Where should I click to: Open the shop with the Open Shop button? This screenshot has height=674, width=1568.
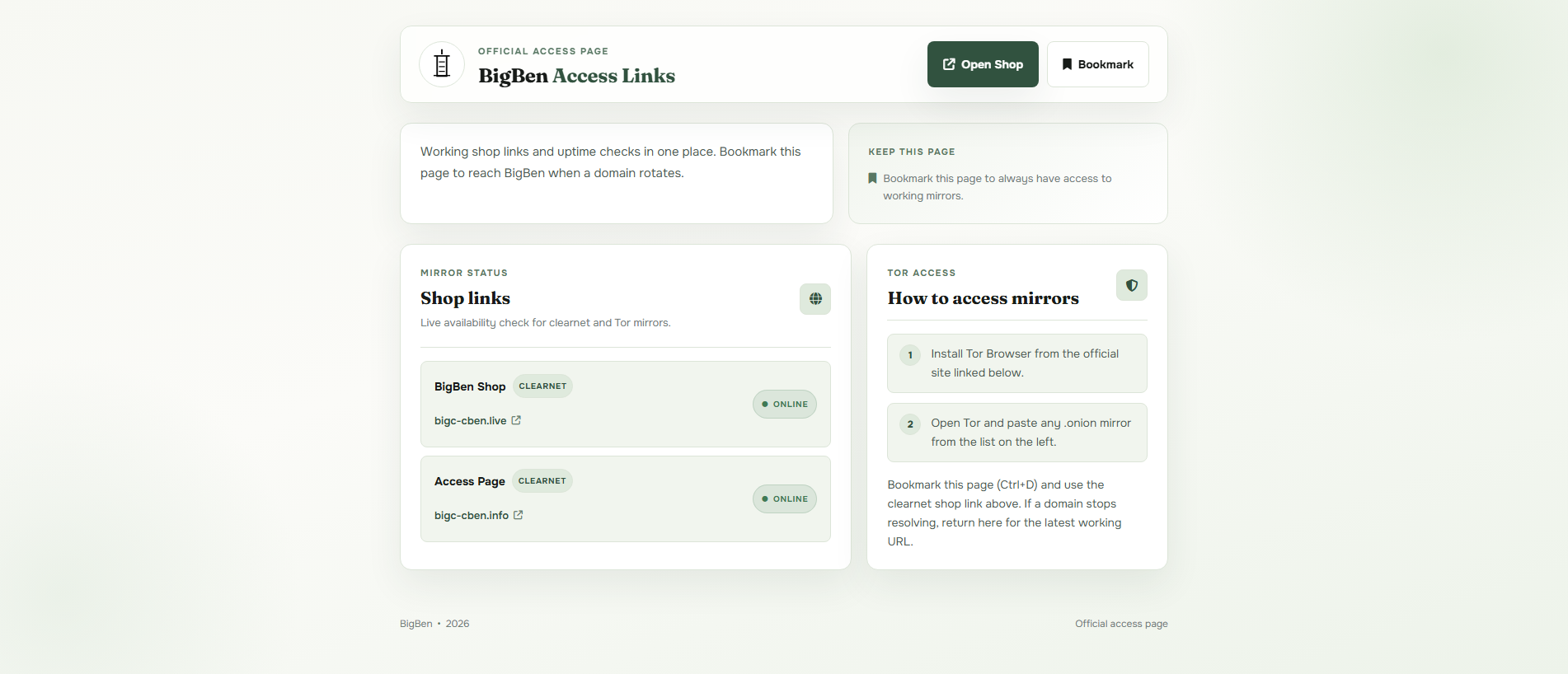983,64
